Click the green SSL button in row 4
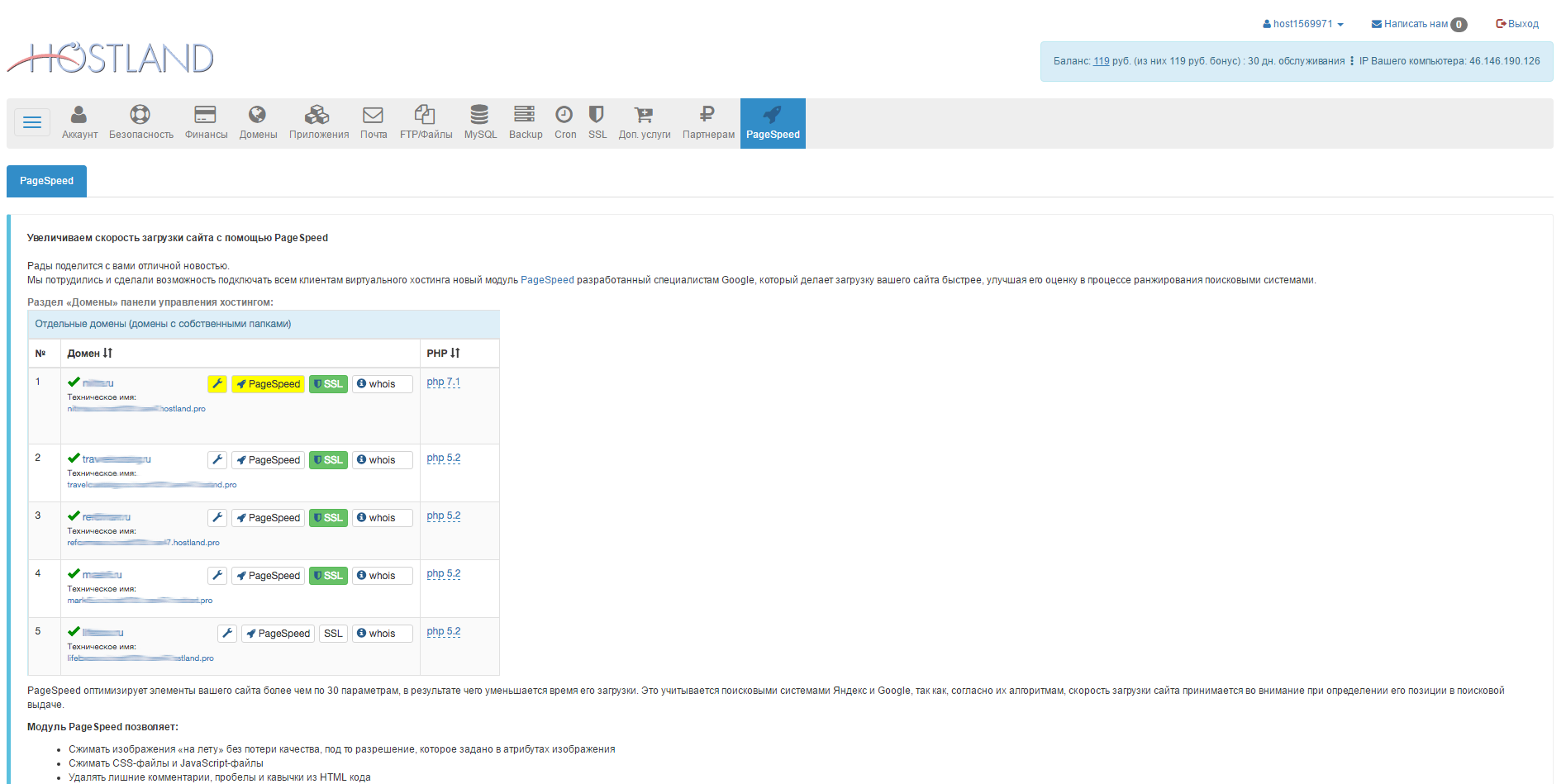The height and width of the screenshot is (784, 1566). coord(328,576)
